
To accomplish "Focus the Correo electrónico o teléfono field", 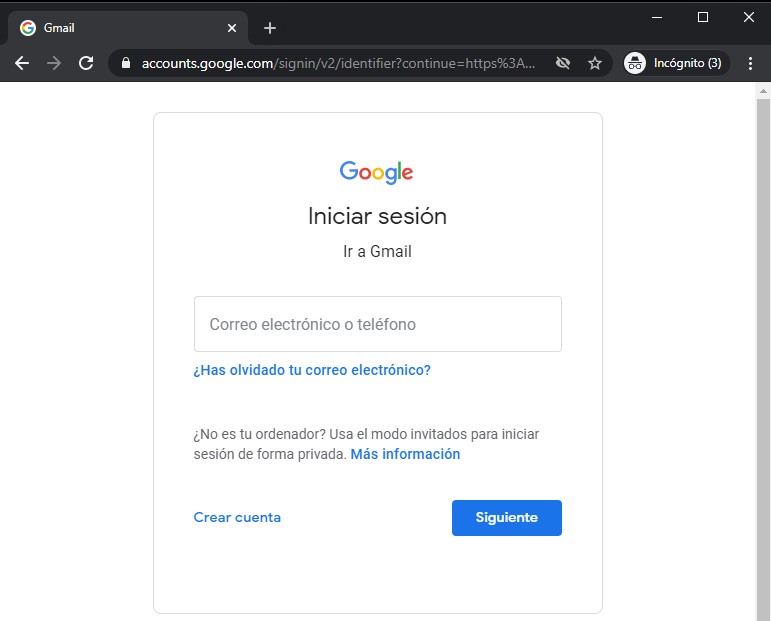I will [377, 324].
